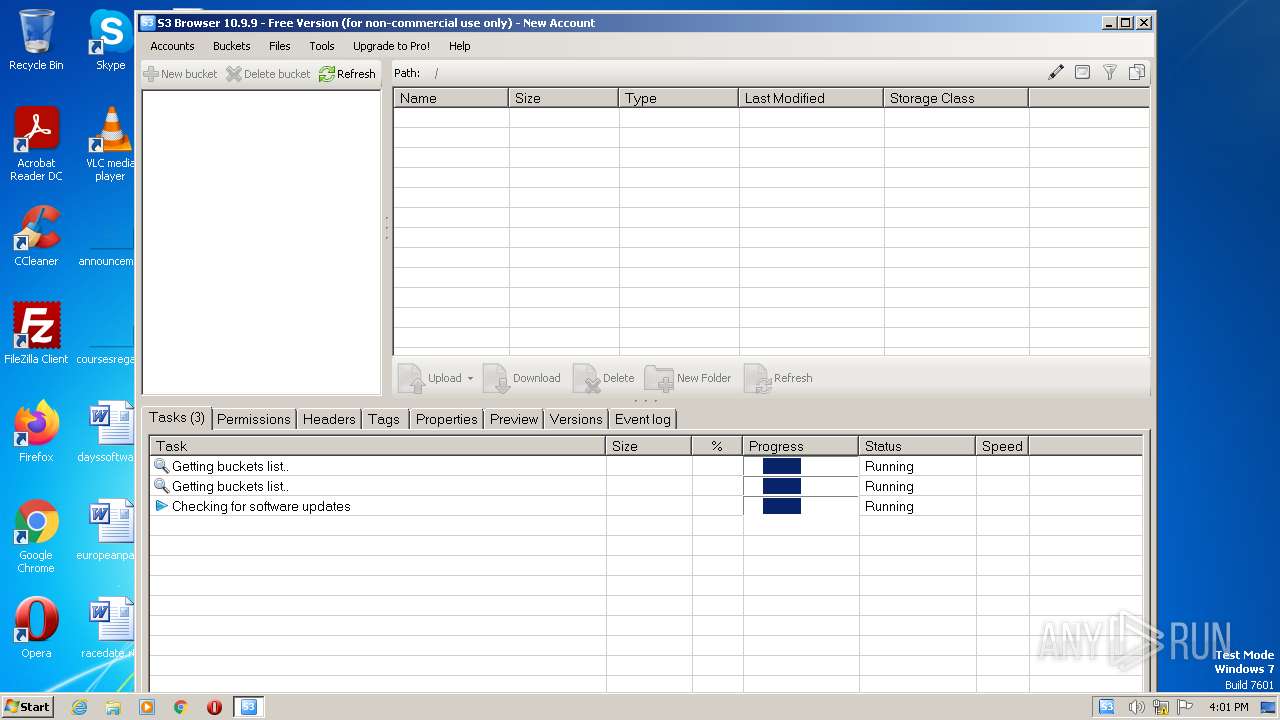Image resolution: width=1280 pixels, height=720 pixels.
Task: Click the Progress column header
Action: point(800,446)
